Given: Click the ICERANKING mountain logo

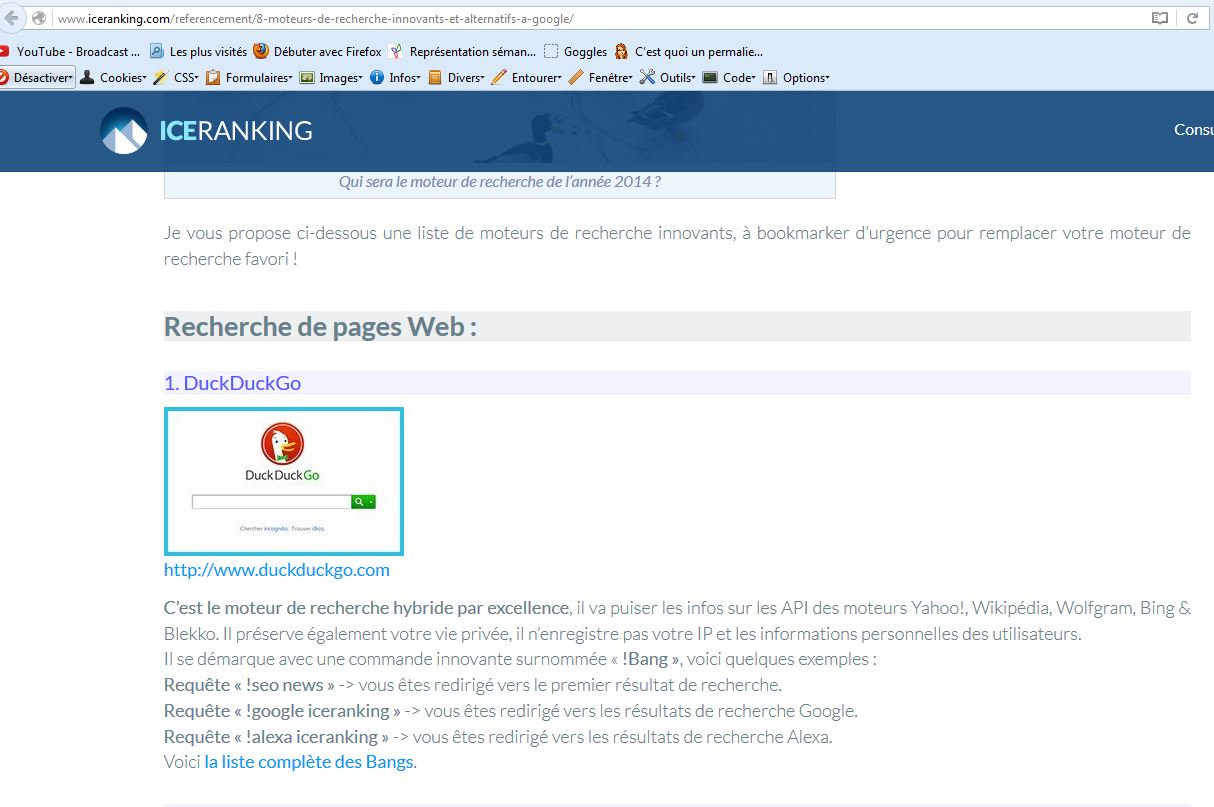Looking at the screenshot, I should 123,131.
